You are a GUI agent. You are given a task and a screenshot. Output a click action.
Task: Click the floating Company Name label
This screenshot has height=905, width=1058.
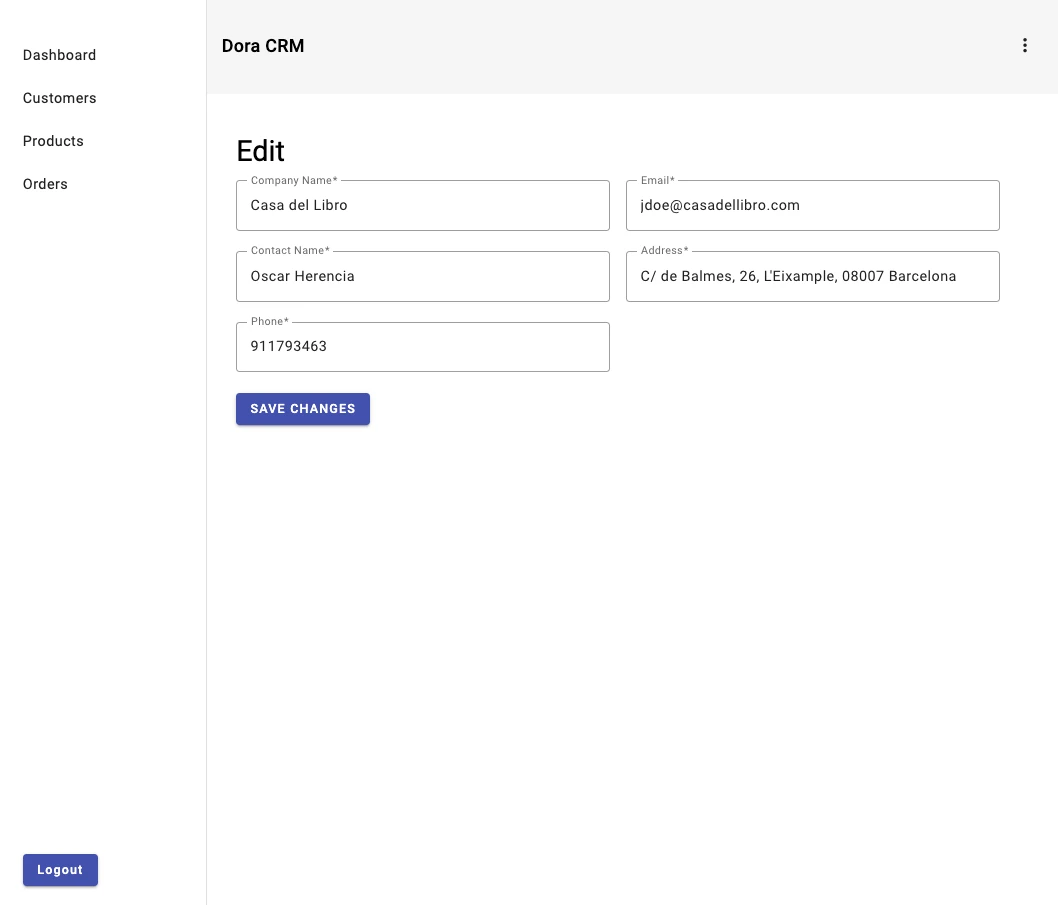pos(294,180)
